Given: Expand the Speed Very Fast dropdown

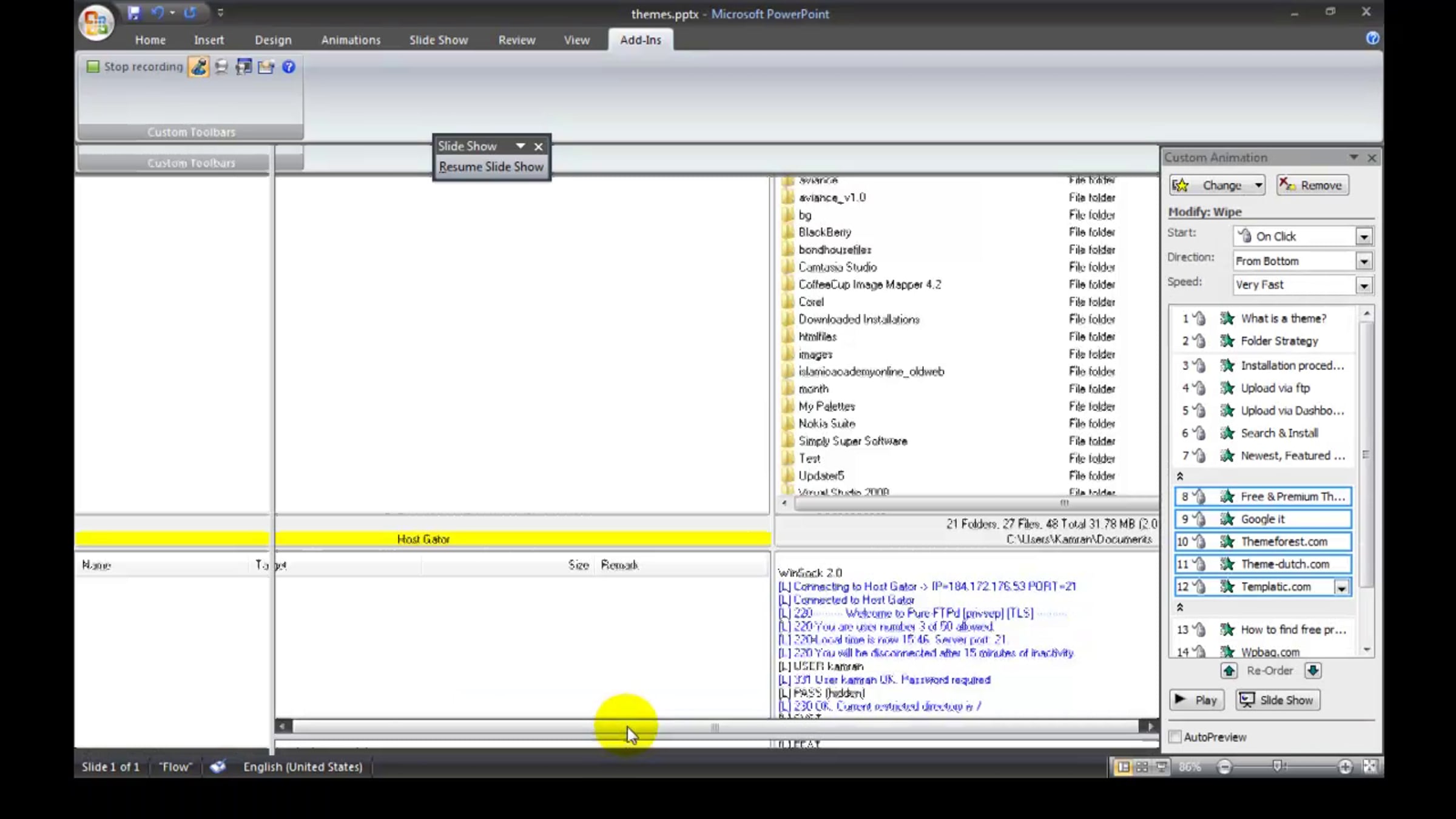Looking at the screenshot, I should (1364, 285).
